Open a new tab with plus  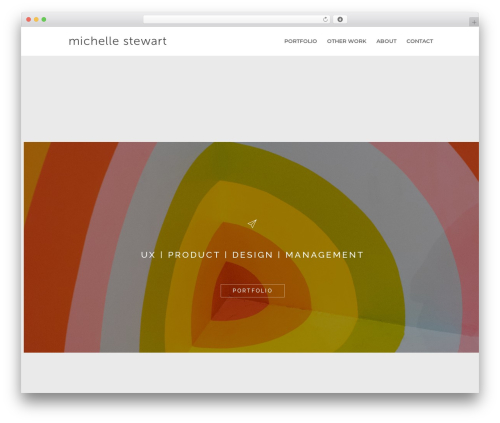click(x=474, y=22)
